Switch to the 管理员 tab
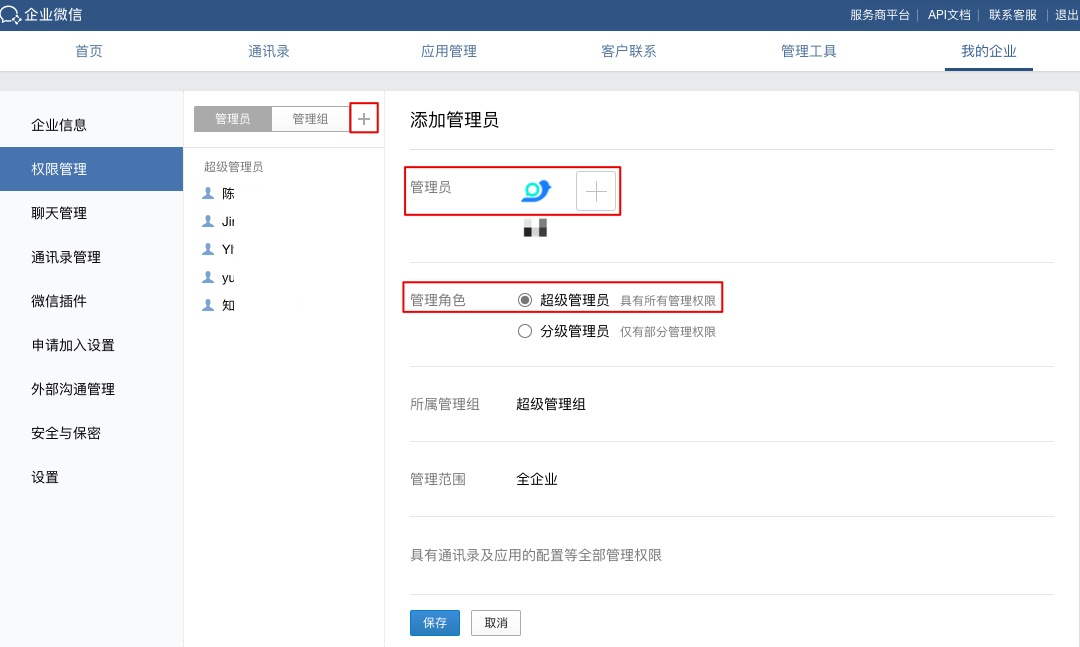This screenshot has width=1080, height=647. (232, 119)
